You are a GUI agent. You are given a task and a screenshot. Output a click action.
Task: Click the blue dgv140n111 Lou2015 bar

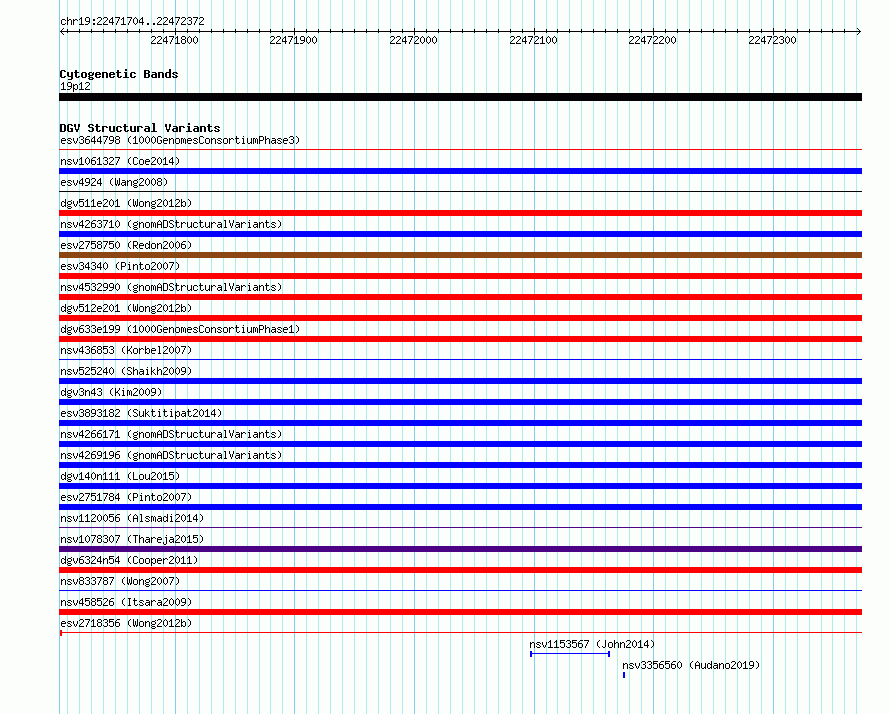click(x=460, y=486)
